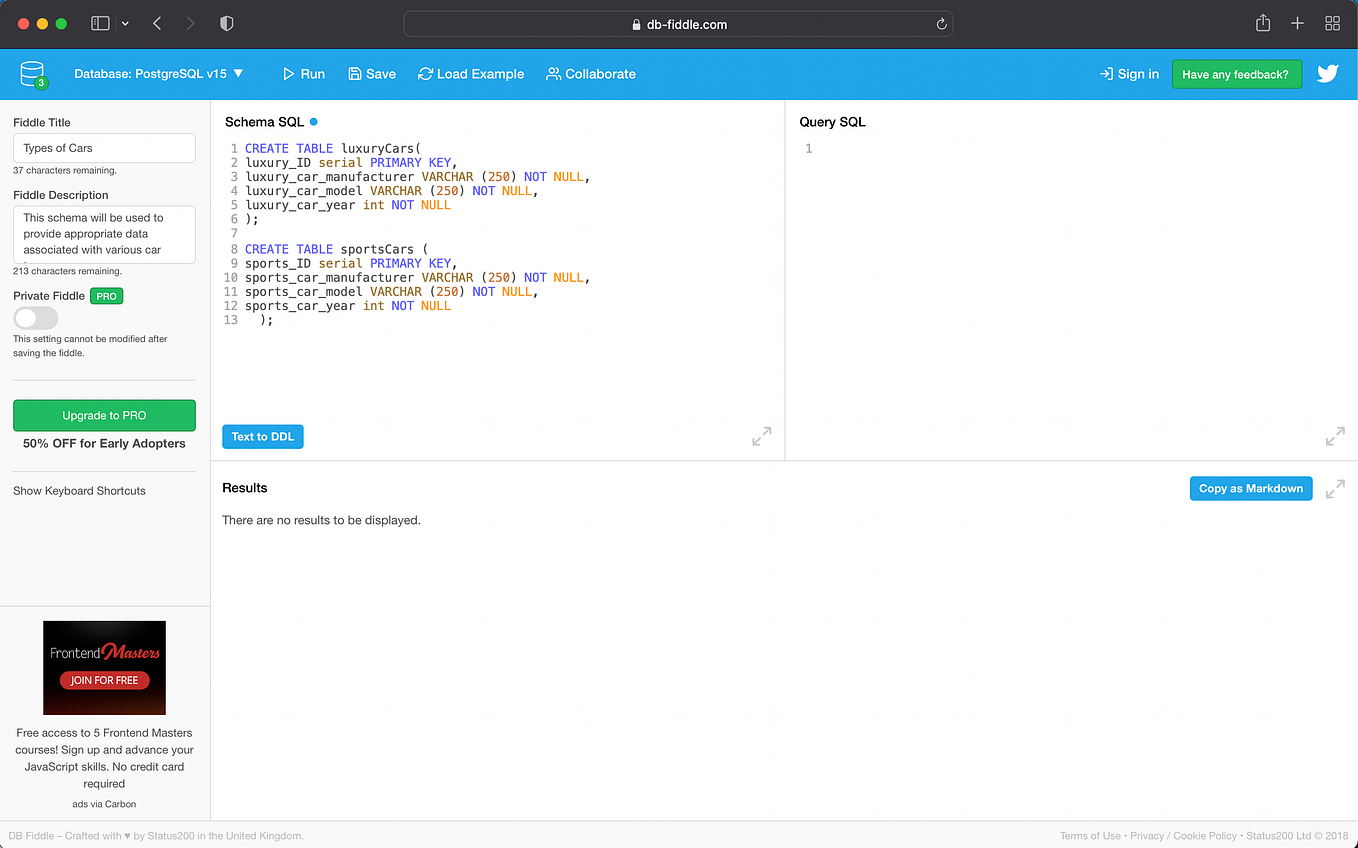Expand the Schema SQL panel fullscreen
The width and height of the screenshot is (1358, 848).
pyautogui.click(x=761, y=436)
